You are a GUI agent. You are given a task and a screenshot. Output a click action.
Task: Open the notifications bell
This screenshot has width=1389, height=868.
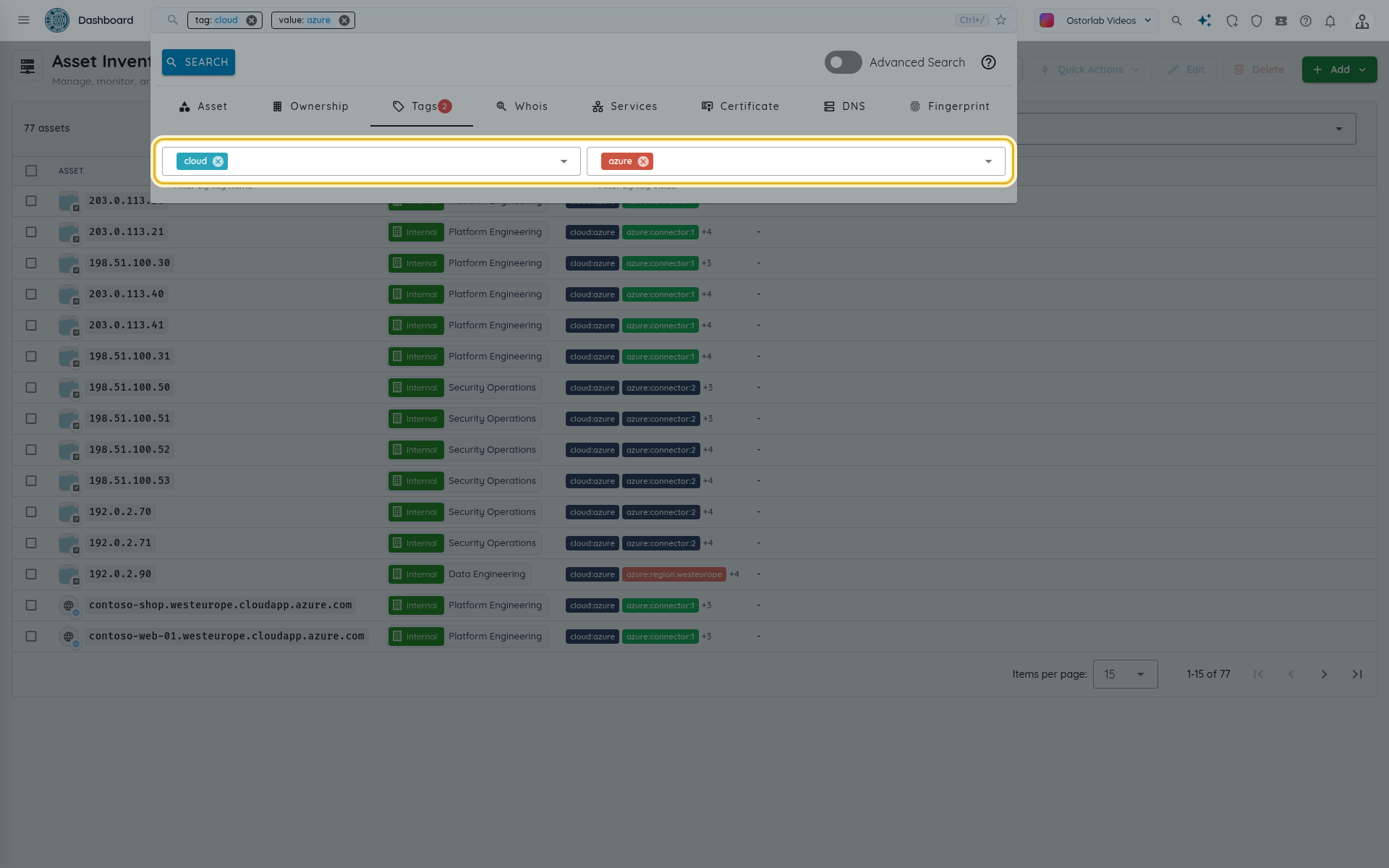[1330, 21]
